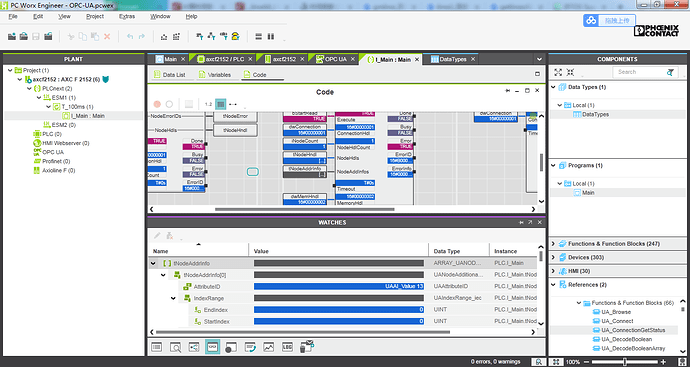
Task: Click the undo arrow icon
Action: tap(130, 37)
